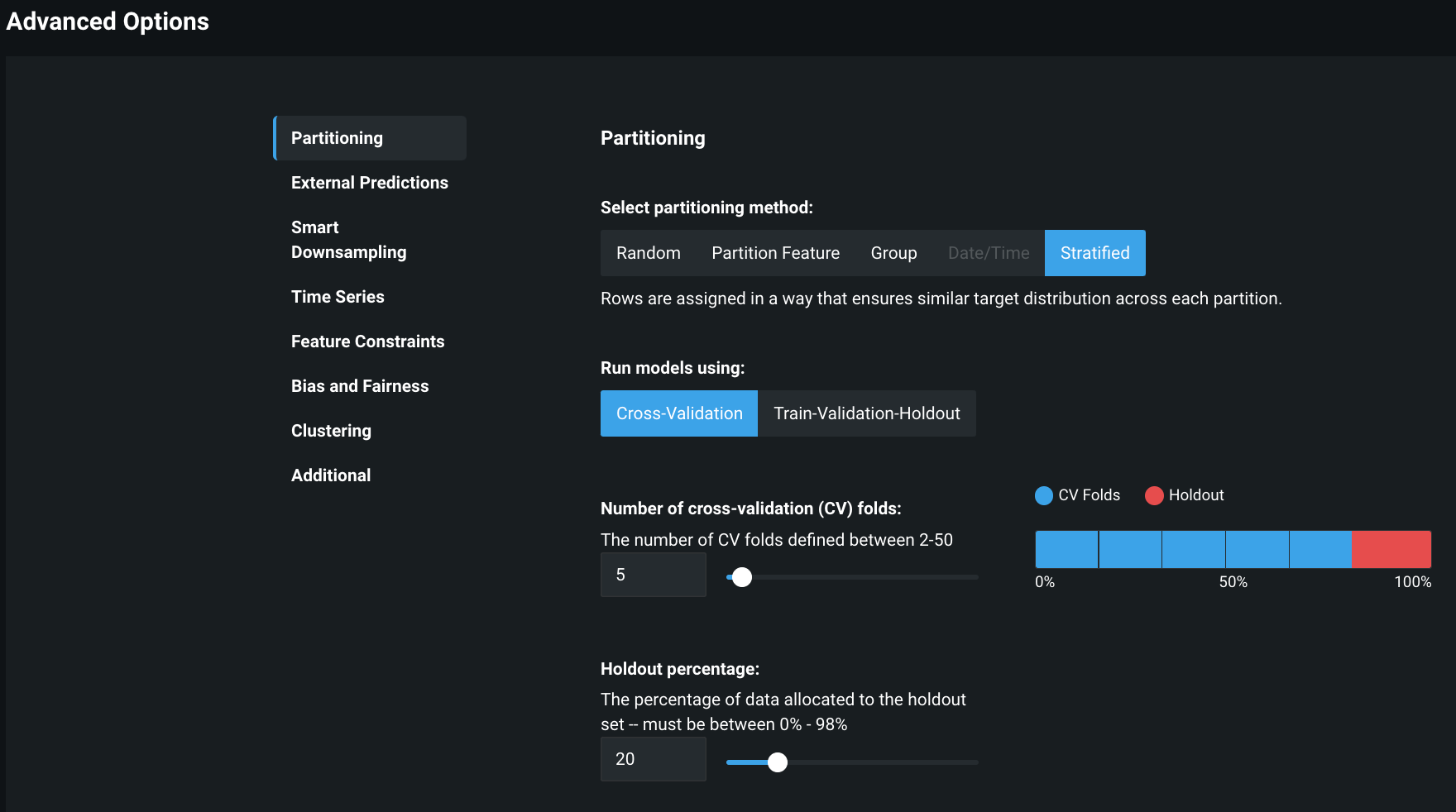Switch to the Clustering section

(x=331, y=431)
